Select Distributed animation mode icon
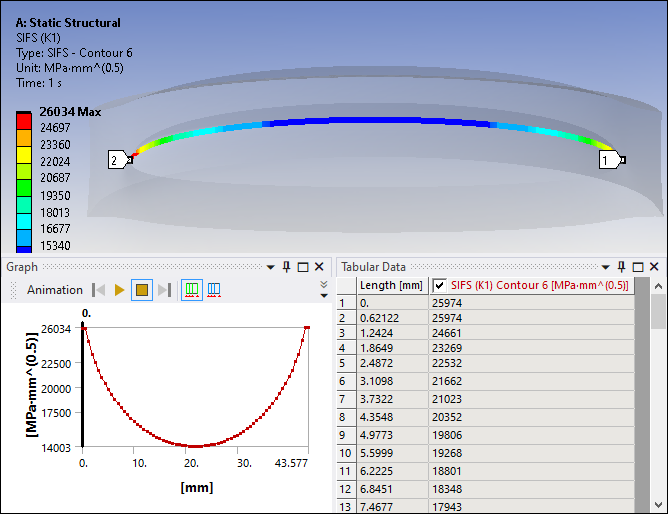668x514 pixels. (191, 290)
